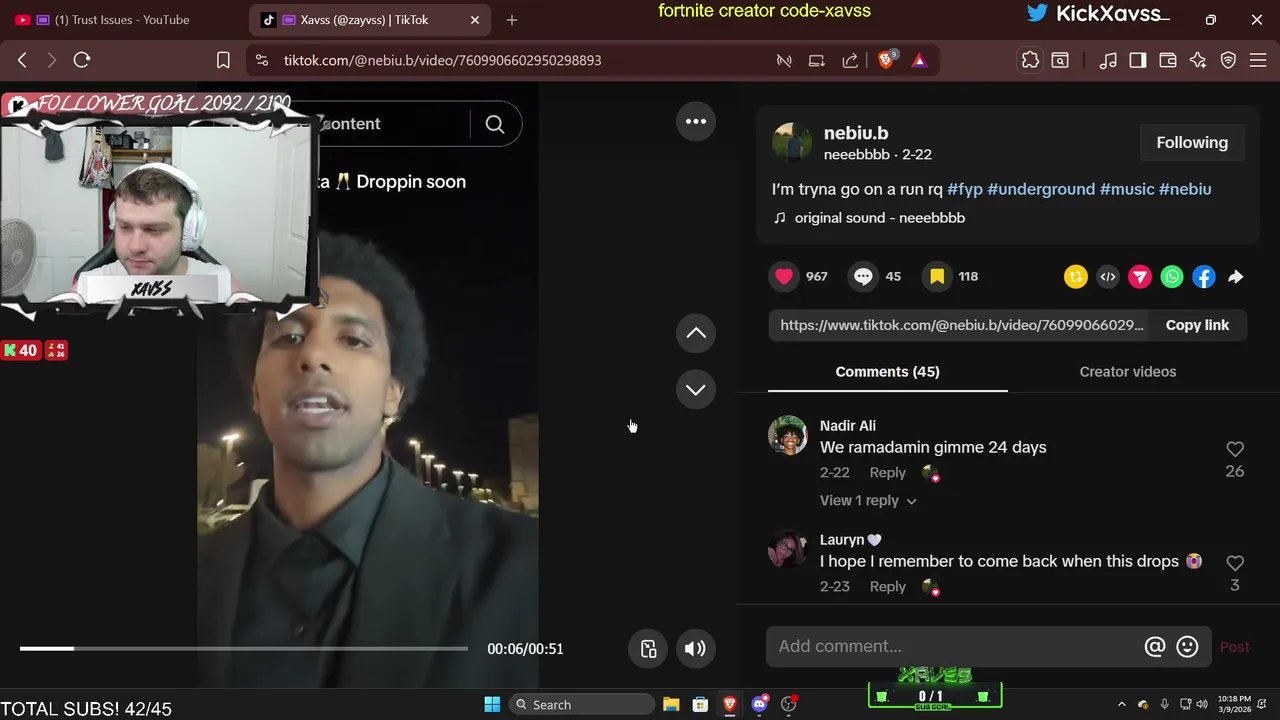Open the Brave VPN shield icon
The height and width of the screenshot is (720, 1280).
tap(1228, 60)
